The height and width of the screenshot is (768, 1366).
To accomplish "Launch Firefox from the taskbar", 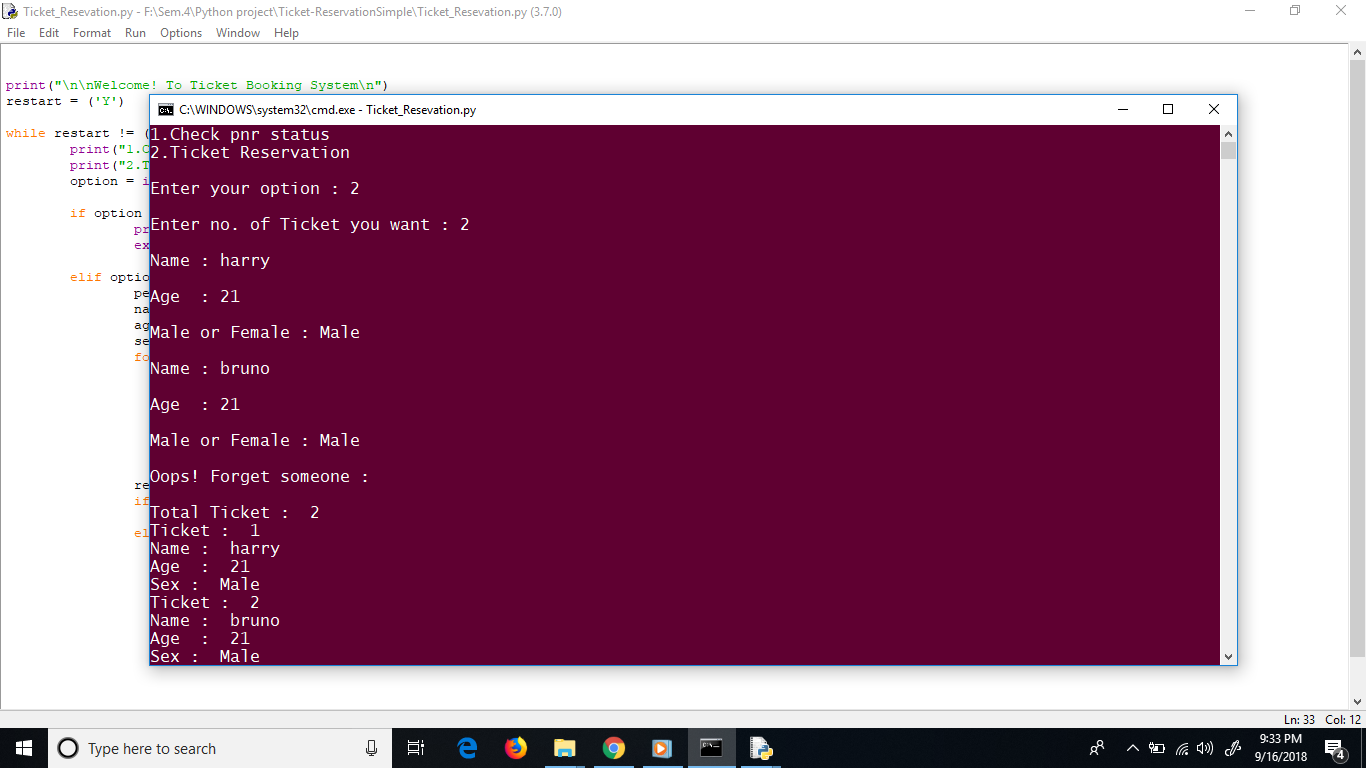I will click(x=516, y=748).
